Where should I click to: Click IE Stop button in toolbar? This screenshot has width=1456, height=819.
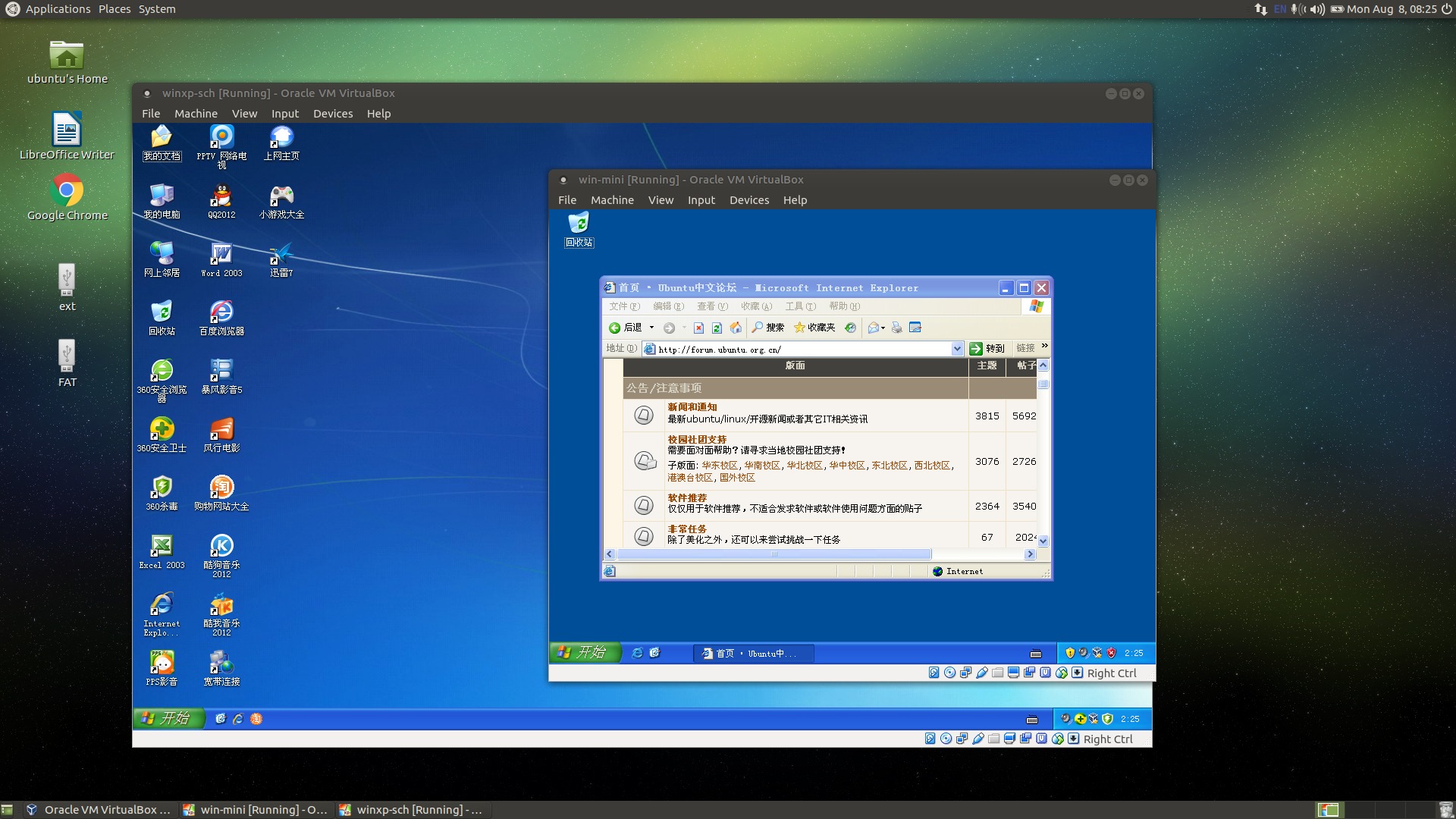(x=698, y=328)
